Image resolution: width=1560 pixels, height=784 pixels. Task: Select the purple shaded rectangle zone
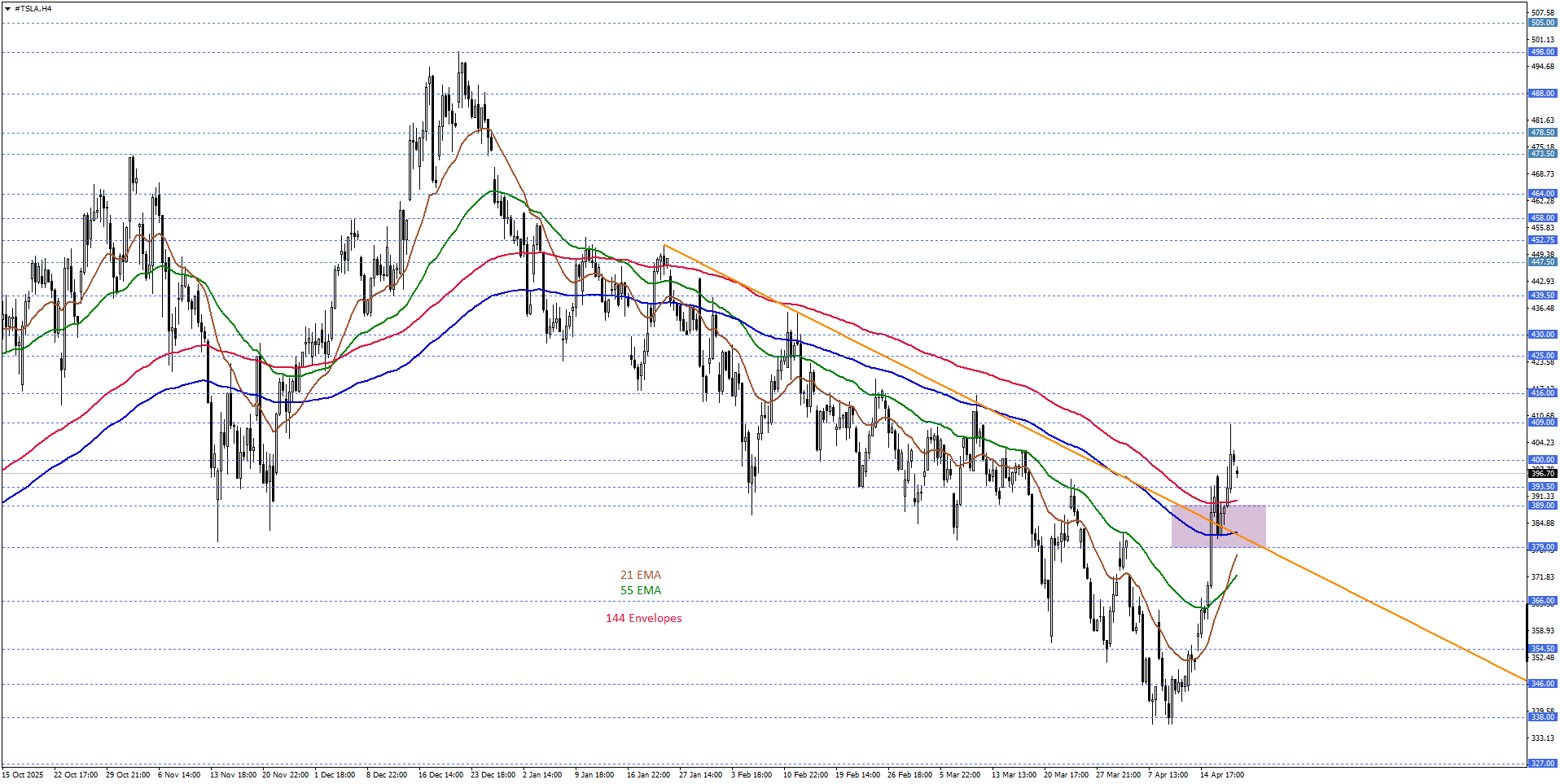coord(1218,526)
